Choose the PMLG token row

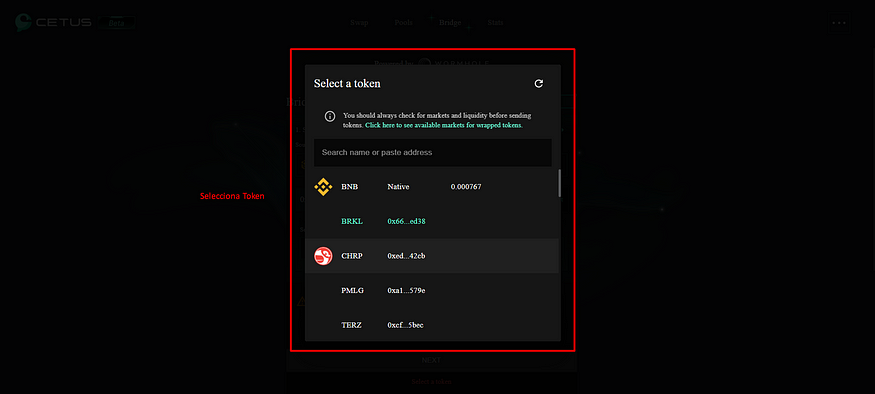[x=432, y=291]
